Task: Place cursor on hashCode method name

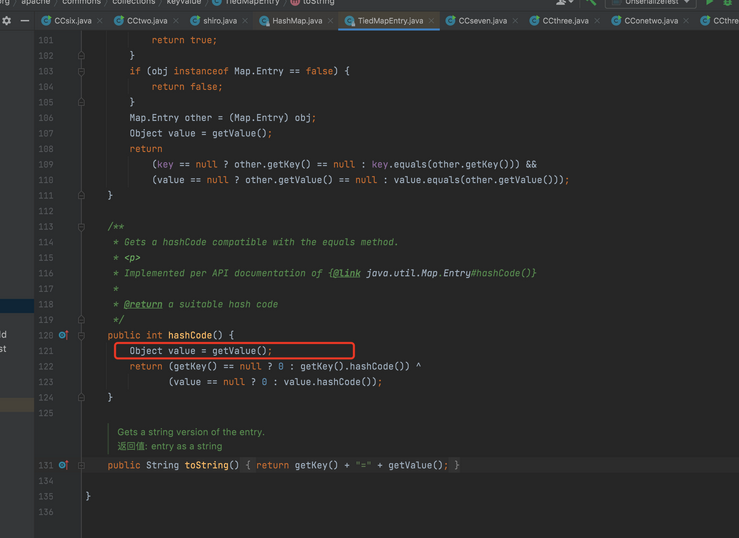Action: (x=190, y=335)
